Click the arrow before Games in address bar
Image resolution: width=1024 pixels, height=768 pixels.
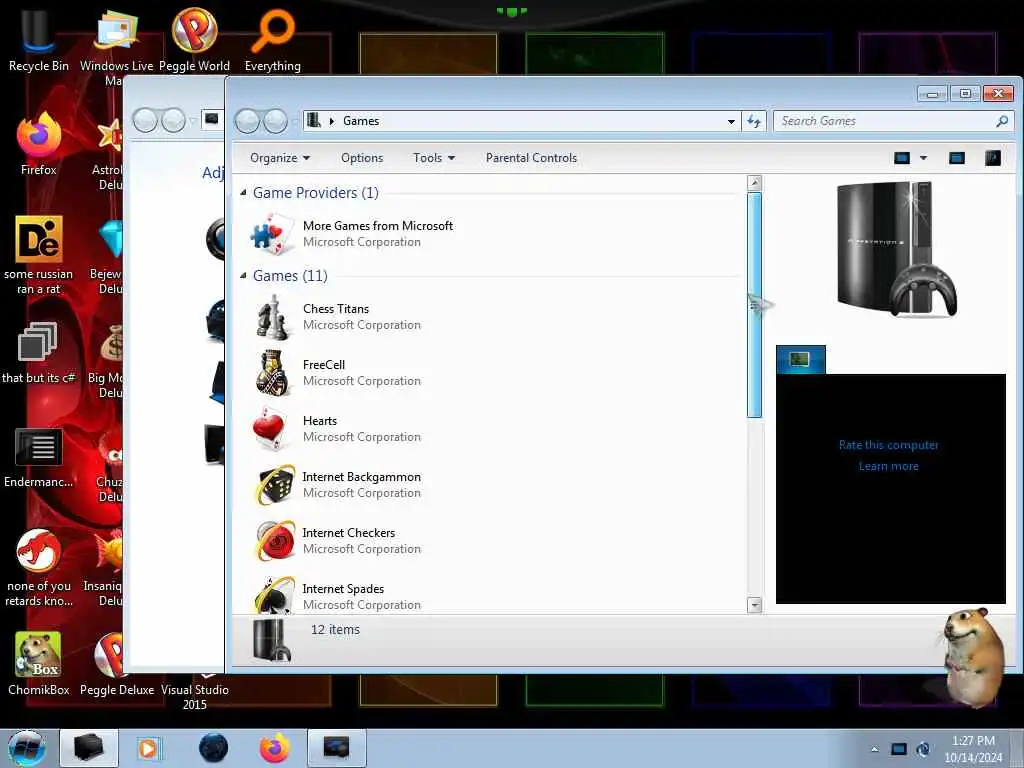pos(332,121)
